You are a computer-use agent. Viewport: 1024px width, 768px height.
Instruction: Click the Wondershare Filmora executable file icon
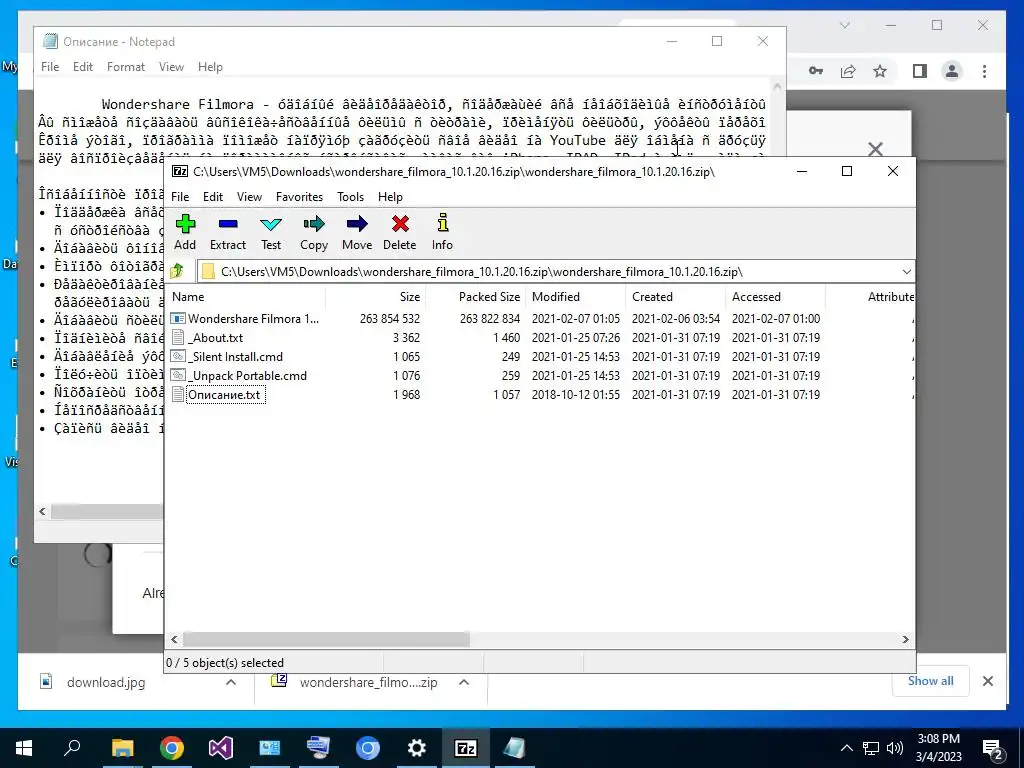(x=178, y=319)
